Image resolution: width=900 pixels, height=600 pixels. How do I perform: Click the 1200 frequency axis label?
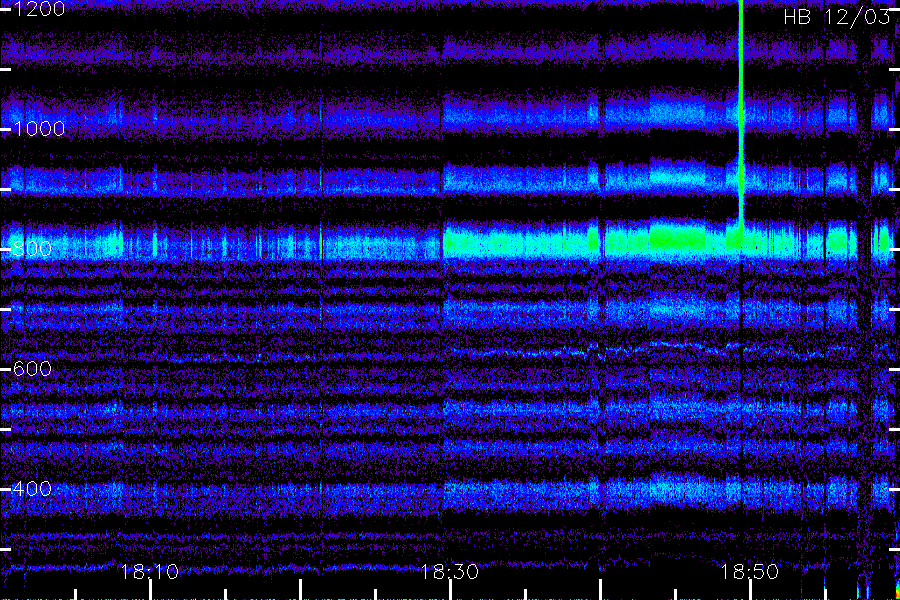(x=39, y=9)
